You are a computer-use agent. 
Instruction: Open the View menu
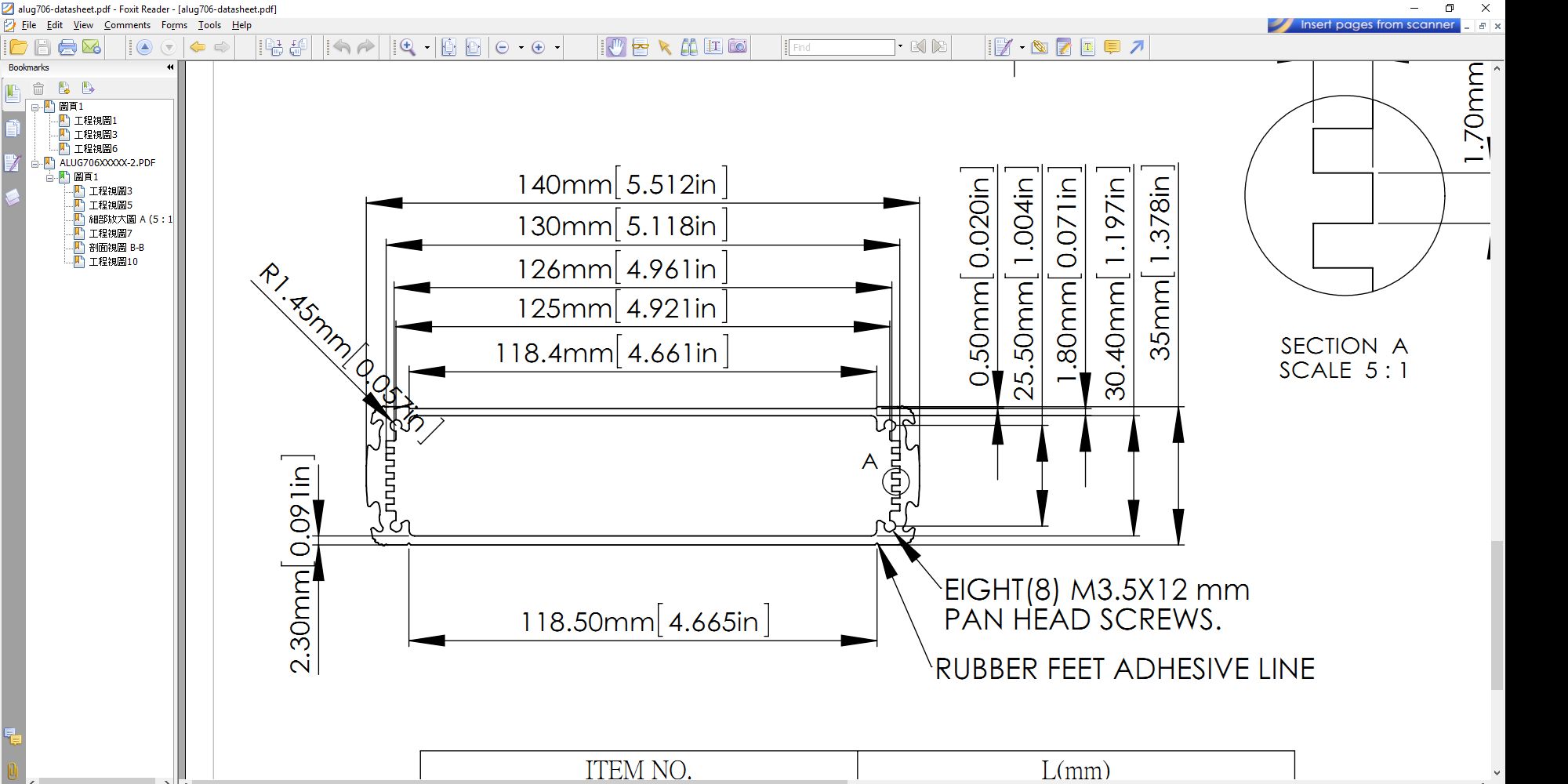[83, 25]
